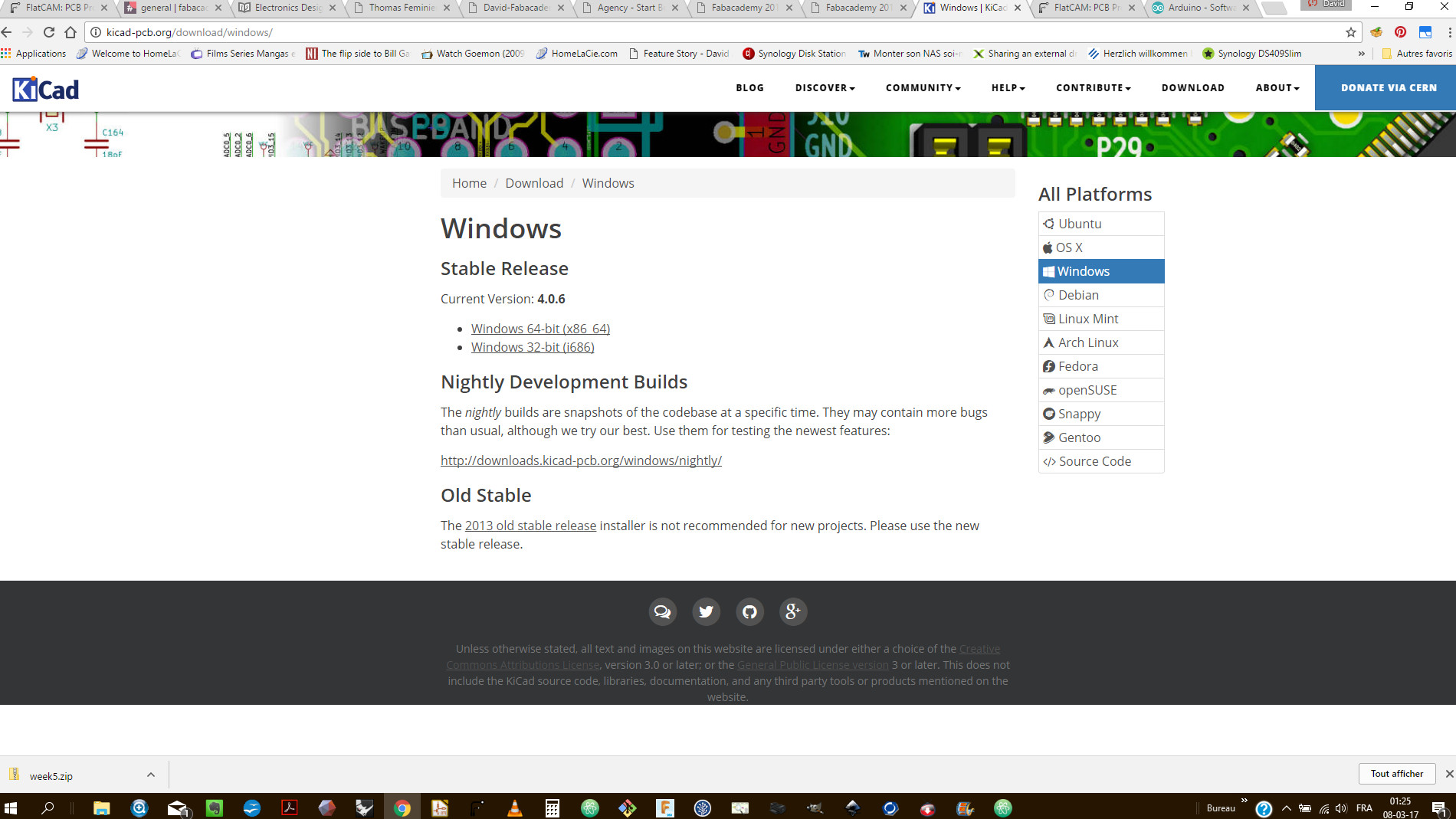This screenshot has height=819, width=1456.
Task: Click the Tout afficher button
Action: [1397, 774]
